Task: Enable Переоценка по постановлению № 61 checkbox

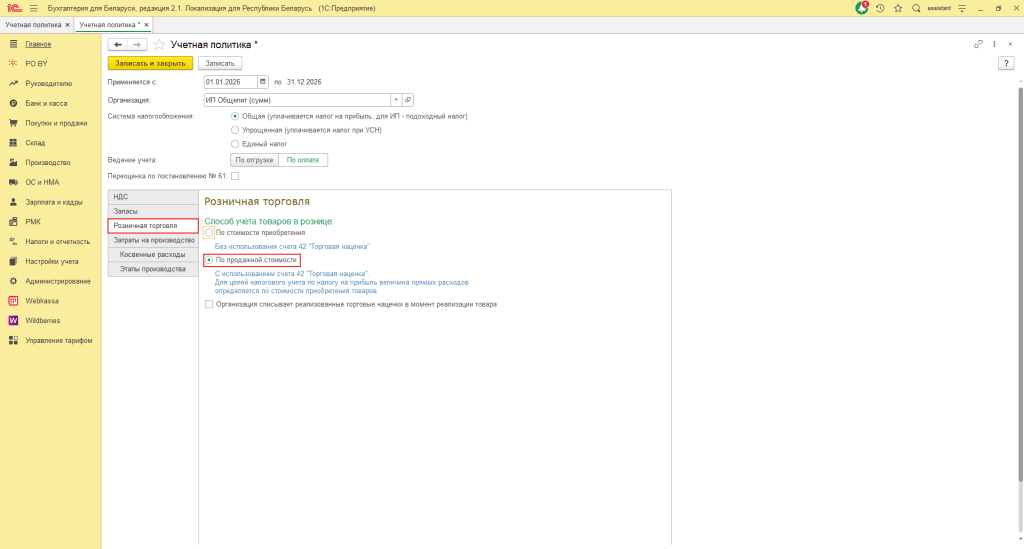Action: (x=235, y=176)
